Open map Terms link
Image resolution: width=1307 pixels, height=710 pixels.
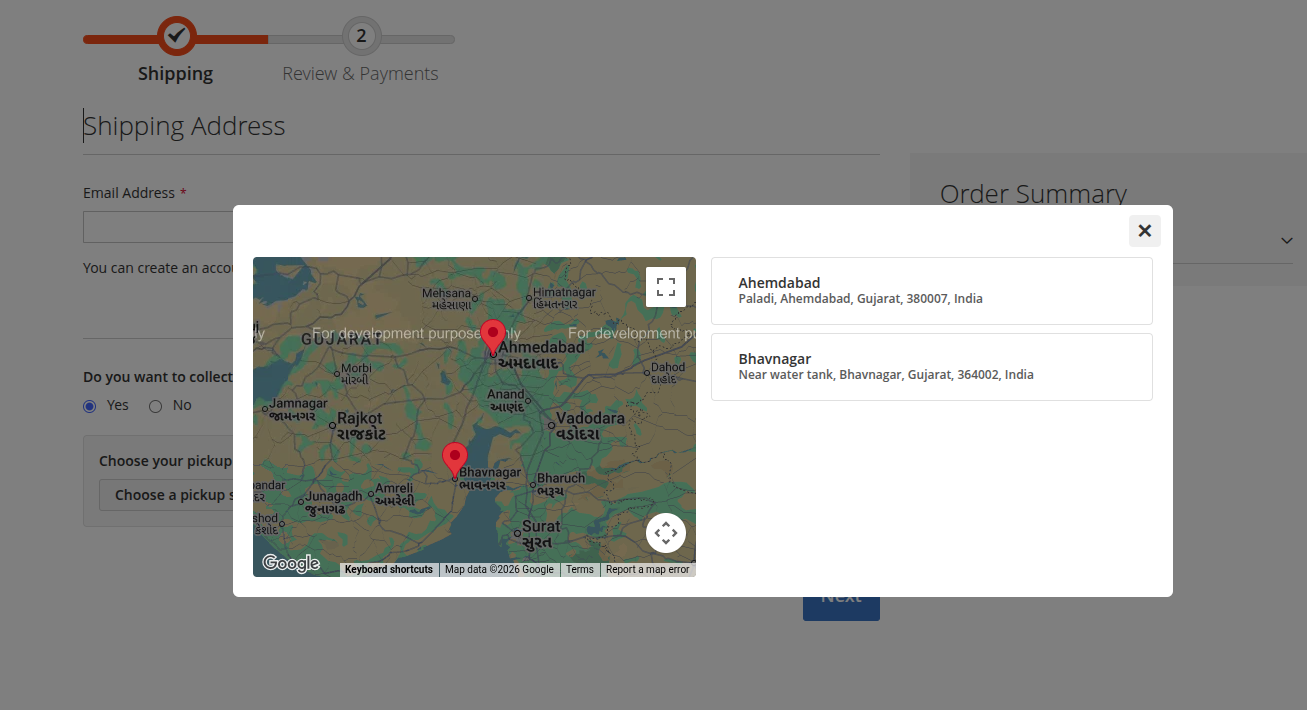coord(580,570)
